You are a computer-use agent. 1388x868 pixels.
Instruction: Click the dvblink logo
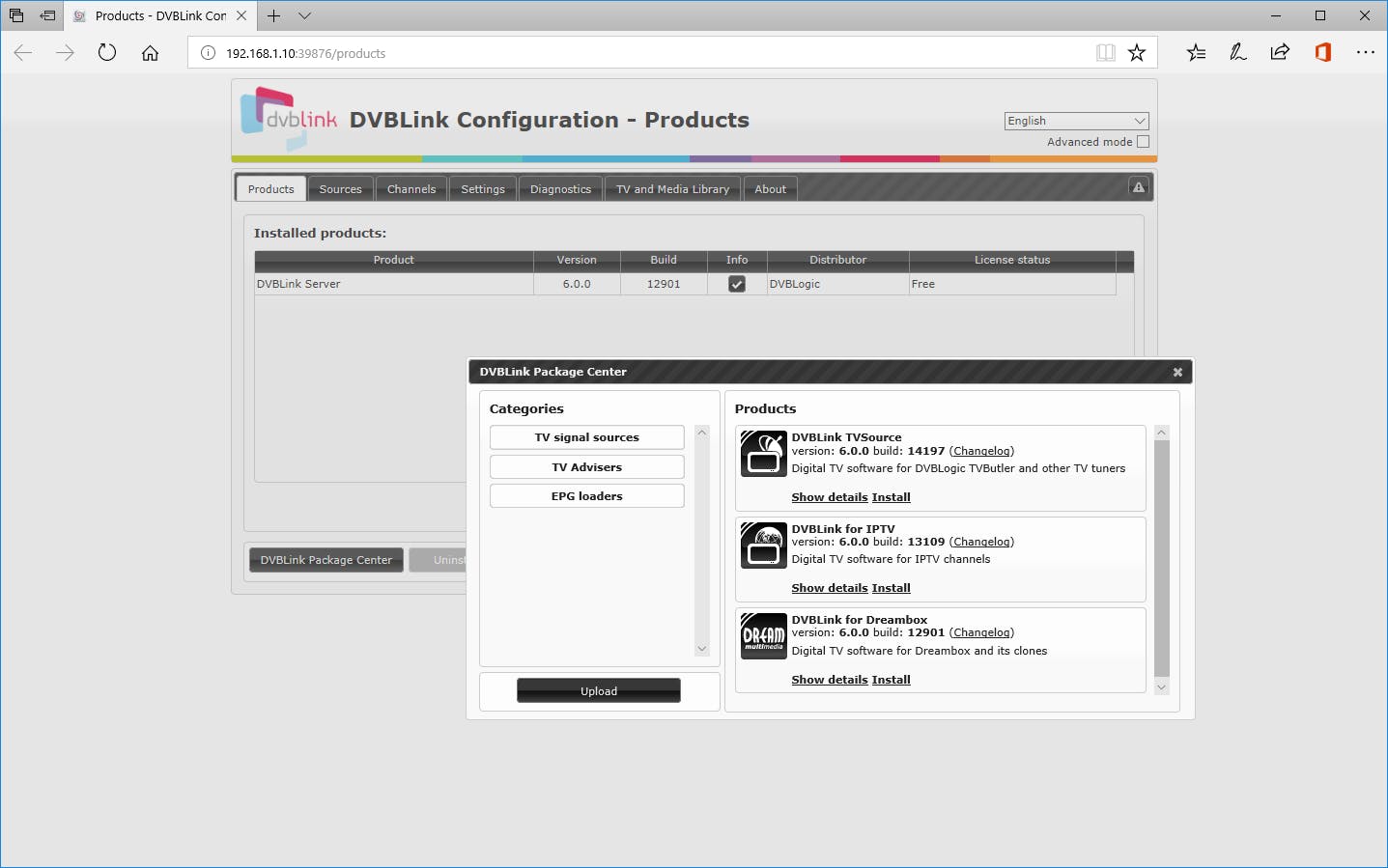pyautogui.click(x=289, y=119)
